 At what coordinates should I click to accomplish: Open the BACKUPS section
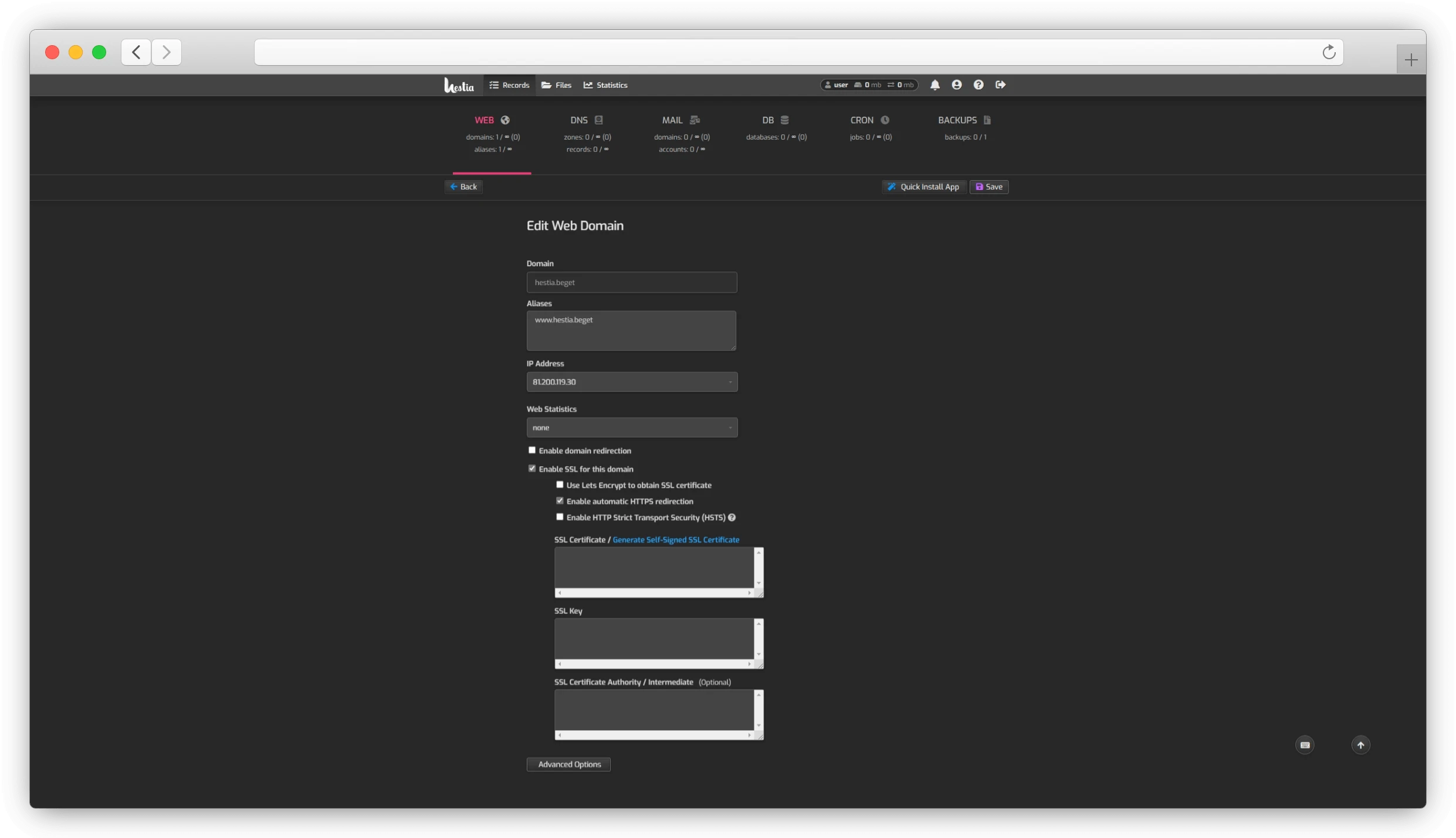click(x=964, y=120)
